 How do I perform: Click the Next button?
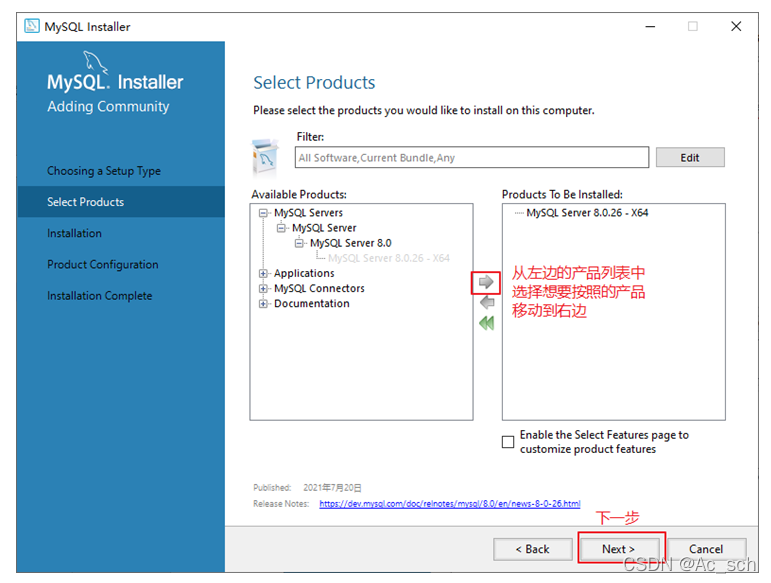click(619, 549)
